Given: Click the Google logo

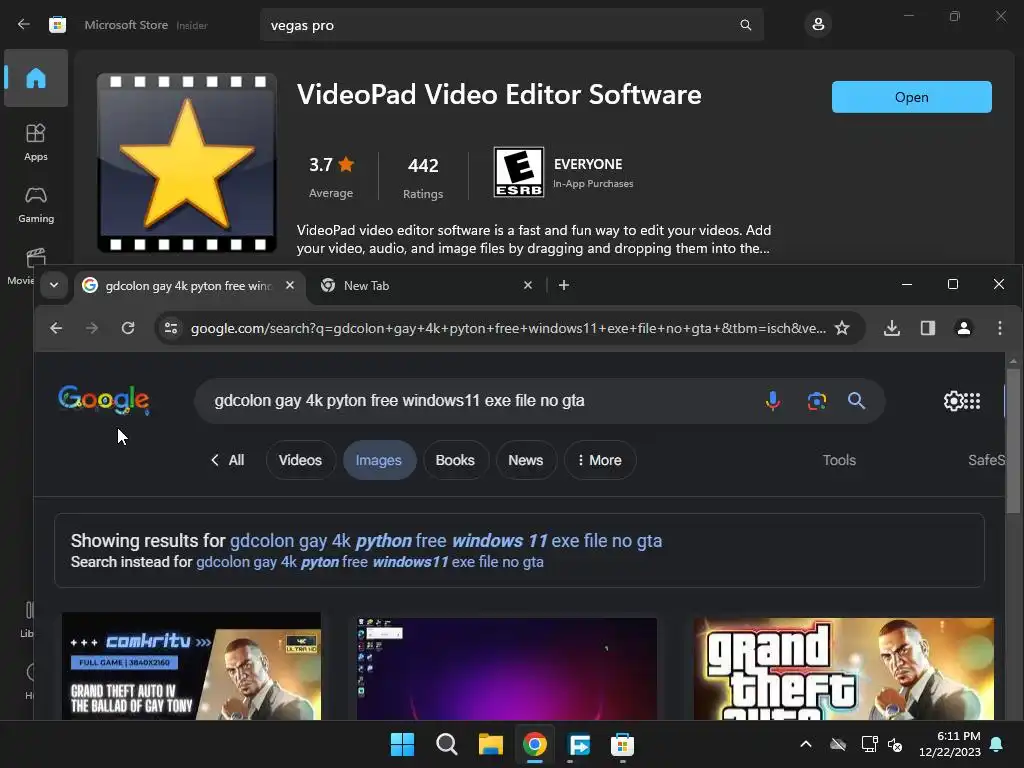Looking at the screenshot, I should (x=104, y=400).
